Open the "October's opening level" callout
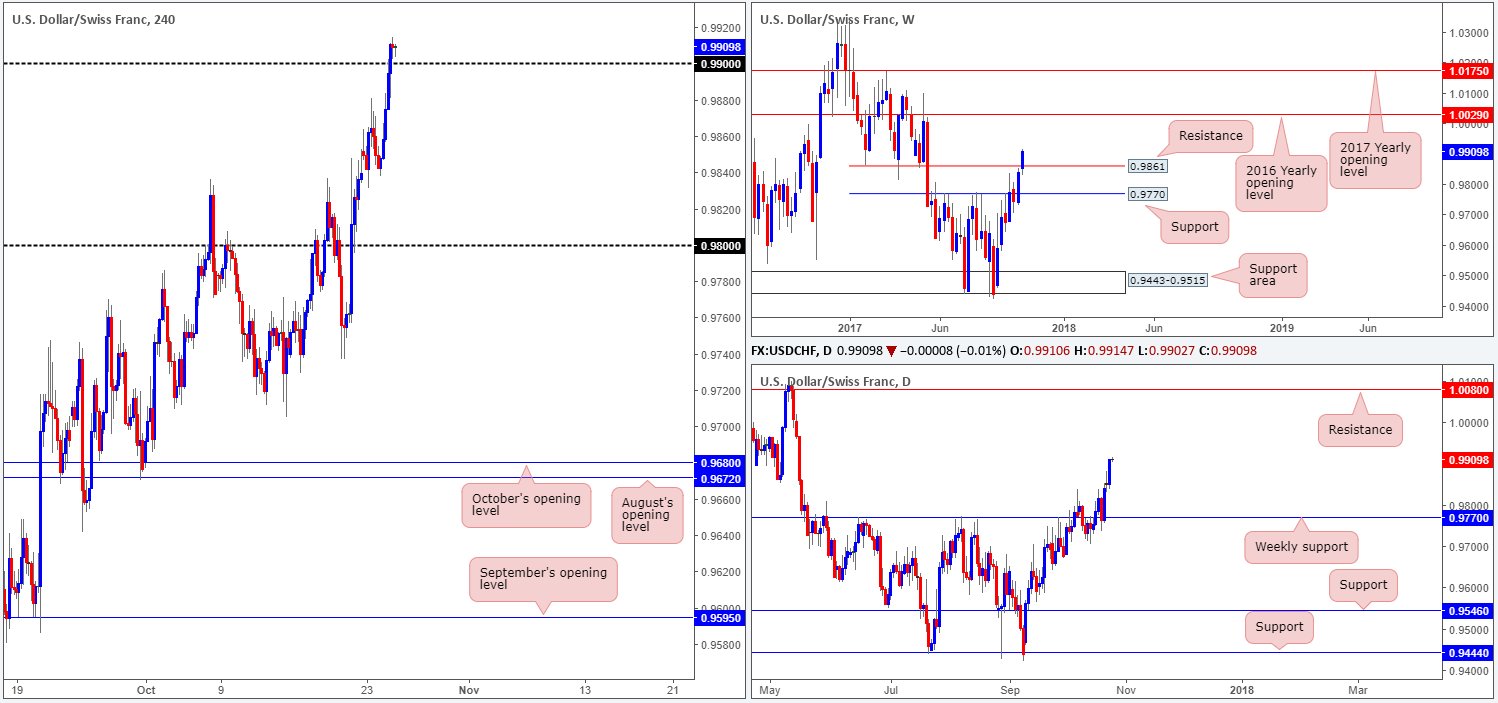This screenshot has width=1498, height=703. pyautogui.click(x=526, y=505)
